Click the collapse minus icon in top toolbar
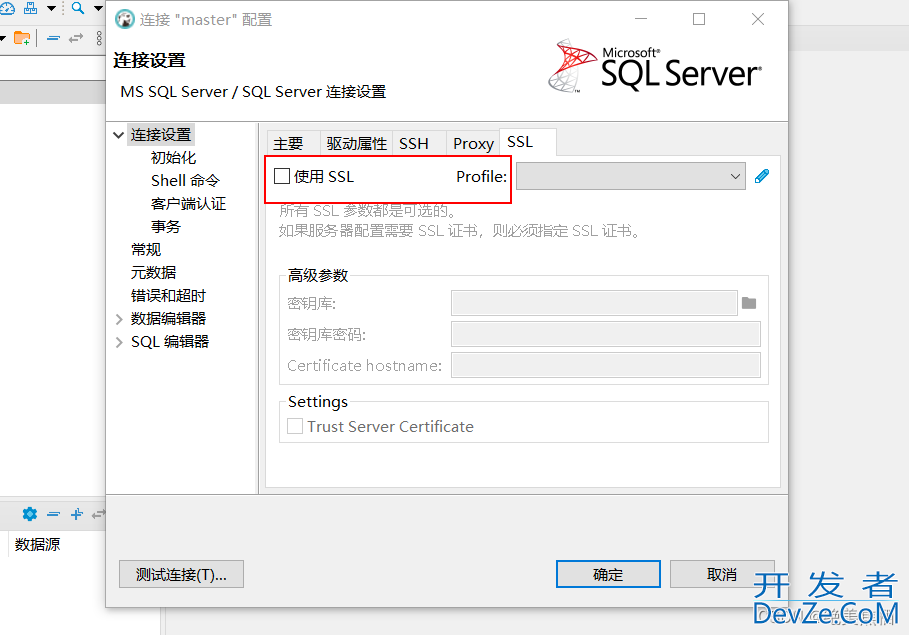Viewport: 909px width, 635px height. click(x=53, y=38)
